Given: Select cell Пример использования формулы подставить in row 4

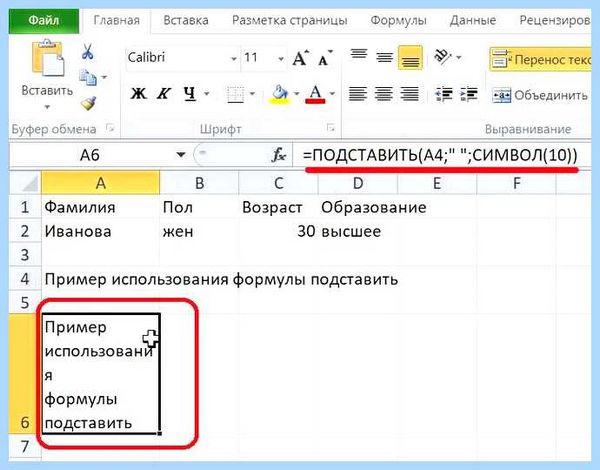Looking at the screenshot, I should (x=101, y=279).
